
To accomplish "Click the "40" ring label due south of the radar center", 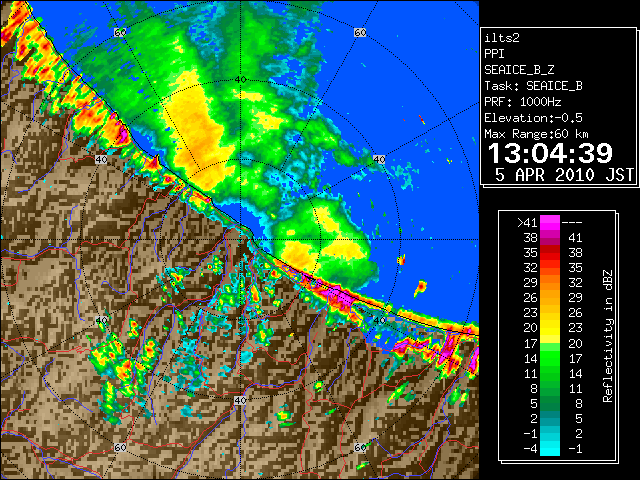I will pyautogui.click(x=240, y=400).
